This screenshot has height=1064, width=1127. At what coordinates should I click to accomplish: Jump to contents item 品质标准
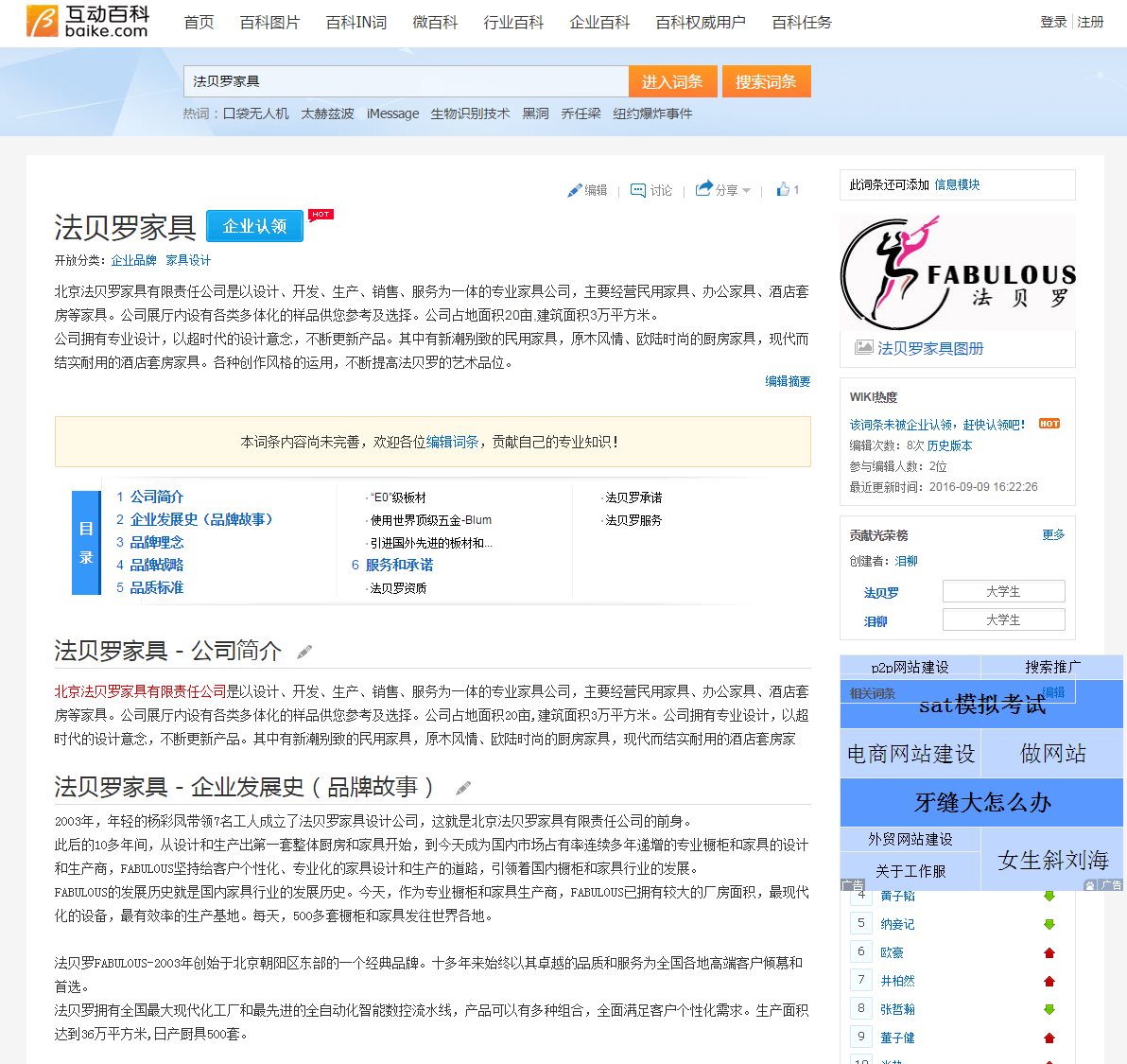pyautogui.click(x=157, y=587)
